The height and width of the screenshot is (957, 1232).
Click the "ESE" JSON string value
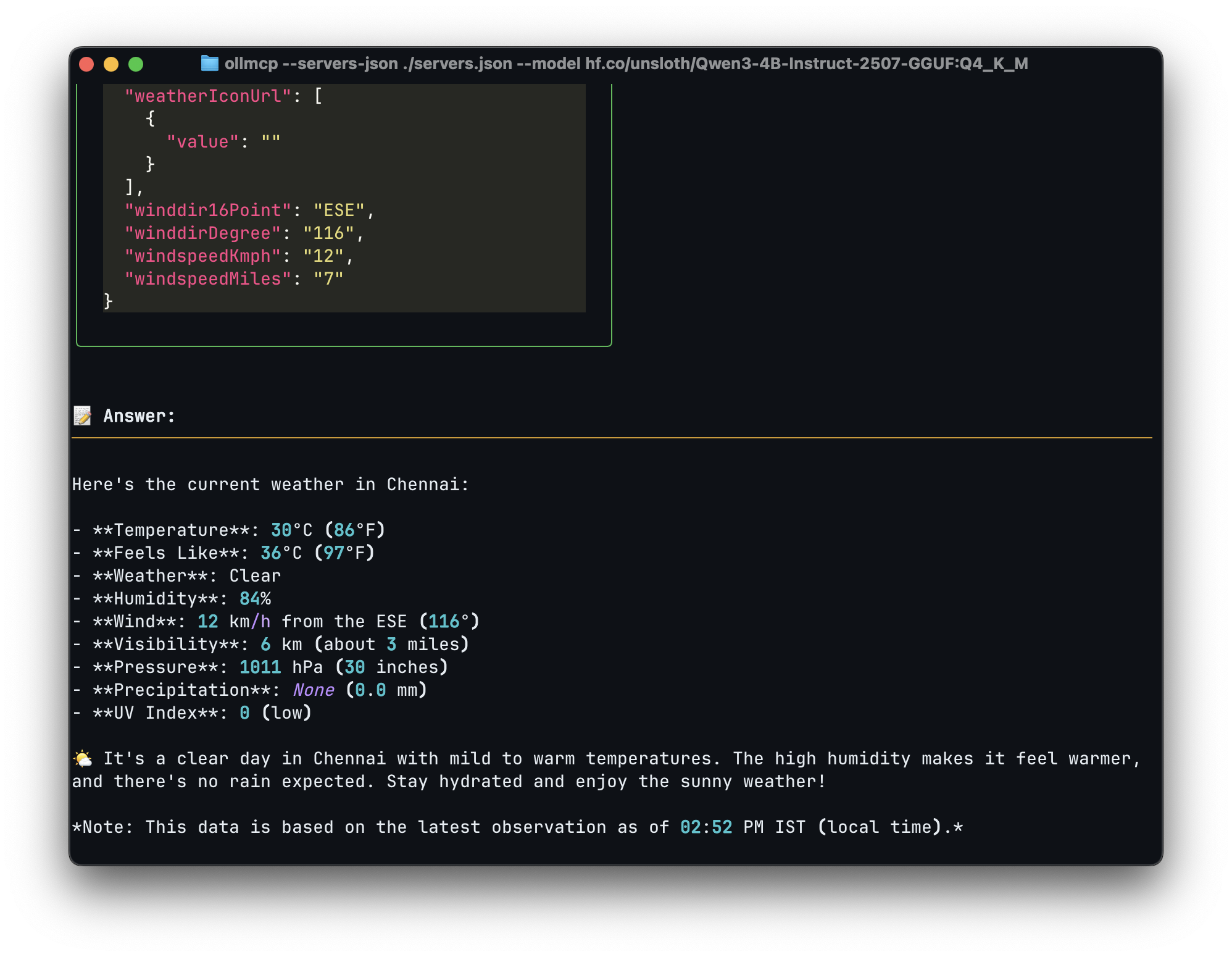point(339,211)
